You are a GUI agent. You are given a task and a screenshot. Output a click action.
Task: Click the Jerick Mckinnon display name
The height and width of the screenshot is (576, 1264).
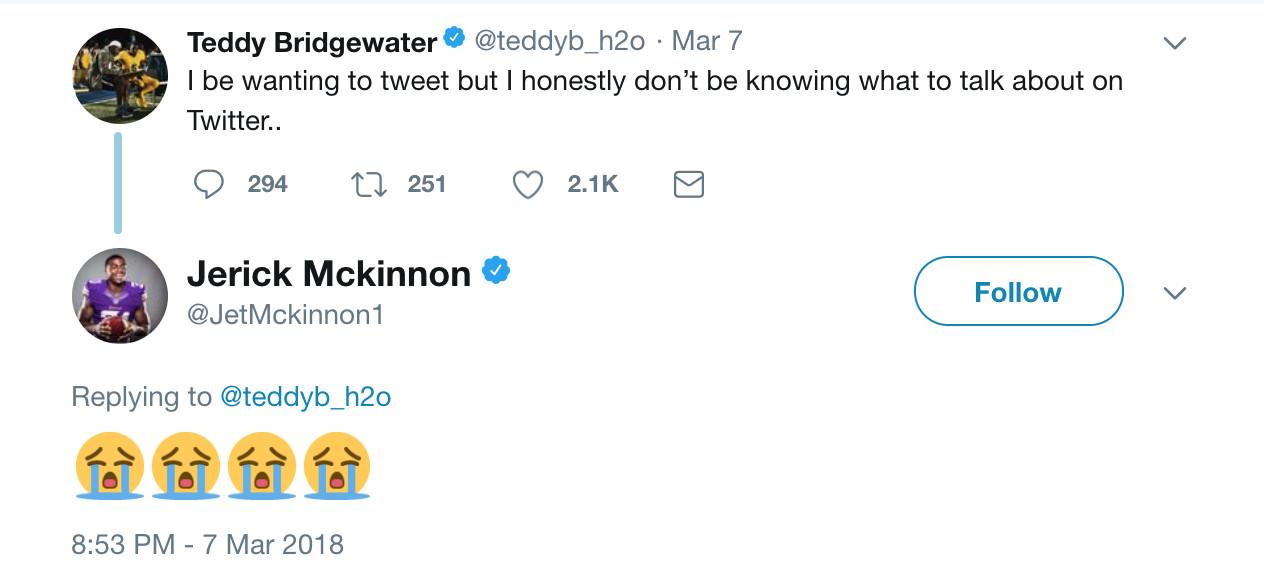point(329,273)
